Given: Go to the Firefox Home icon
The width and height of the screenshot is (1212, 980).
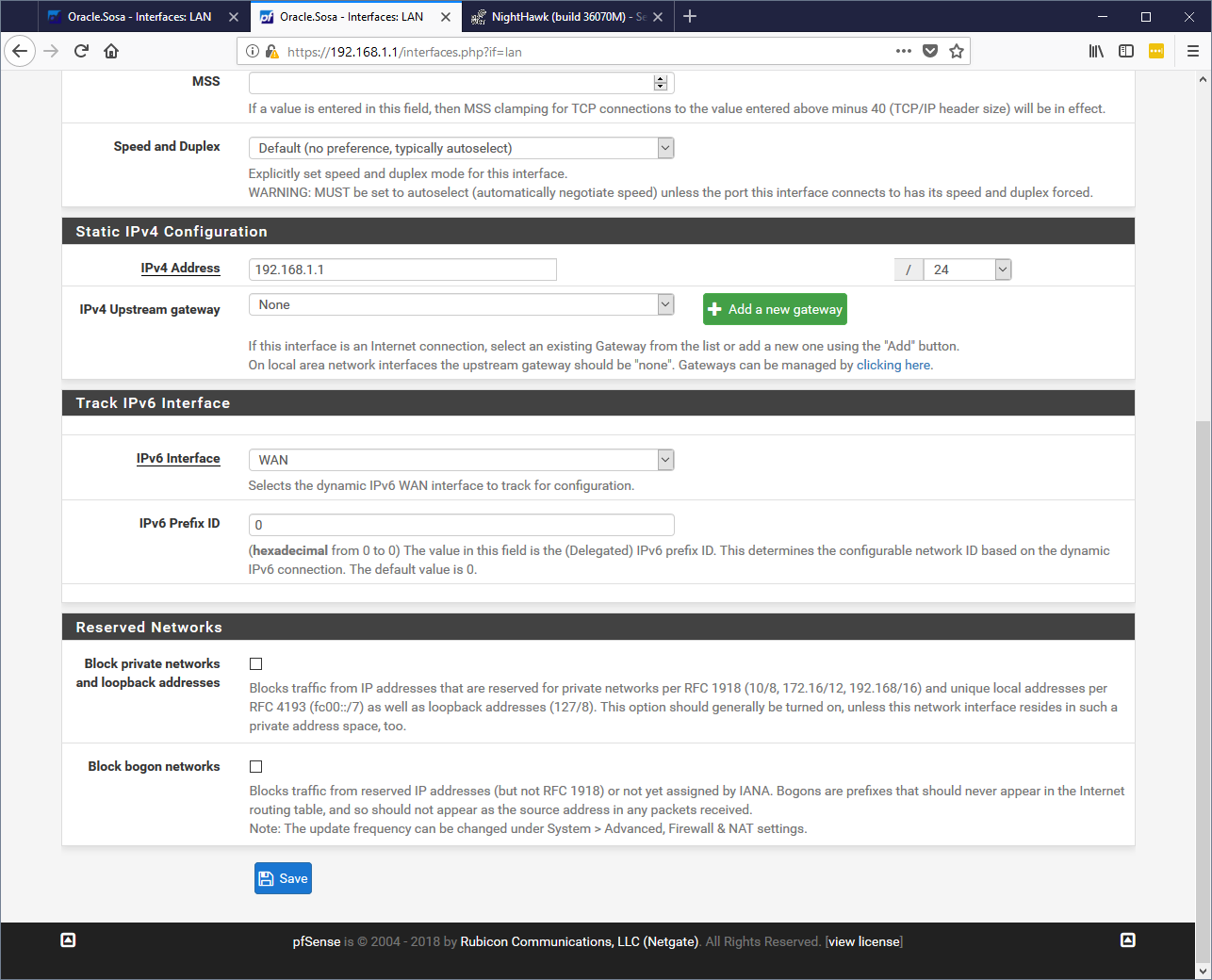Looking at the screenshot, I should point(111,51).
